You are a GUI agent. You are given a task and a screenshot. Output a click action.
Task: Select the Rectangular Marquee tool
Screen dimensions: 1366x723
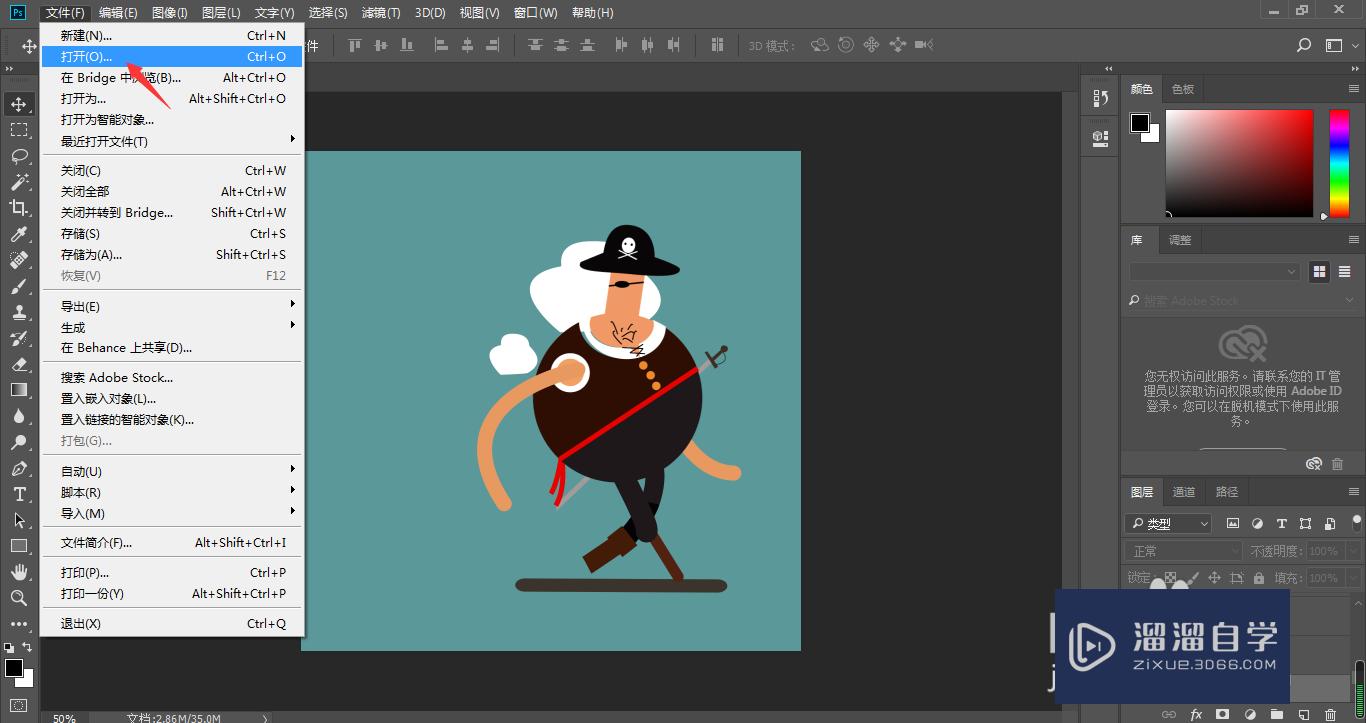tap(19, 130)
